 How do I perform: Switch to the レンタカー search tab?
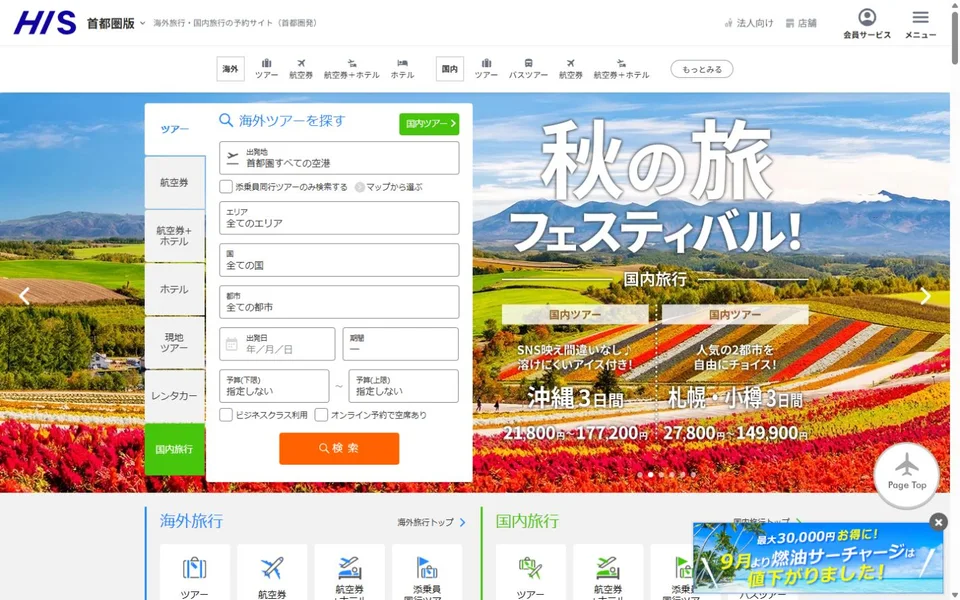tap(174, 396)
